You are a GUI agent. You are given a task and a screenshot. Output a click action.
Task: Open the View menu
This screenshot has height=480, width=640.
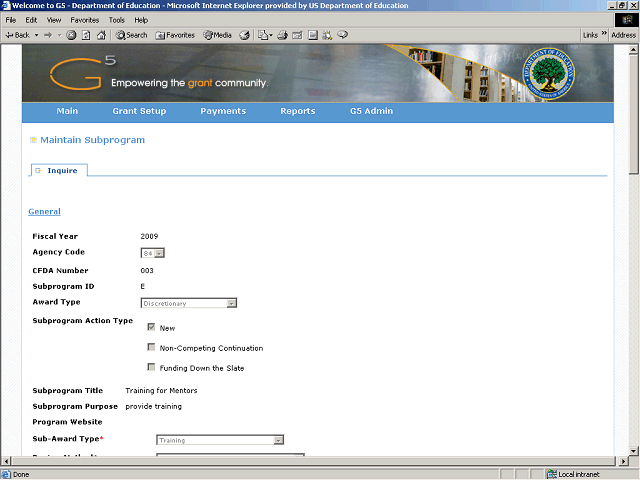53,20
